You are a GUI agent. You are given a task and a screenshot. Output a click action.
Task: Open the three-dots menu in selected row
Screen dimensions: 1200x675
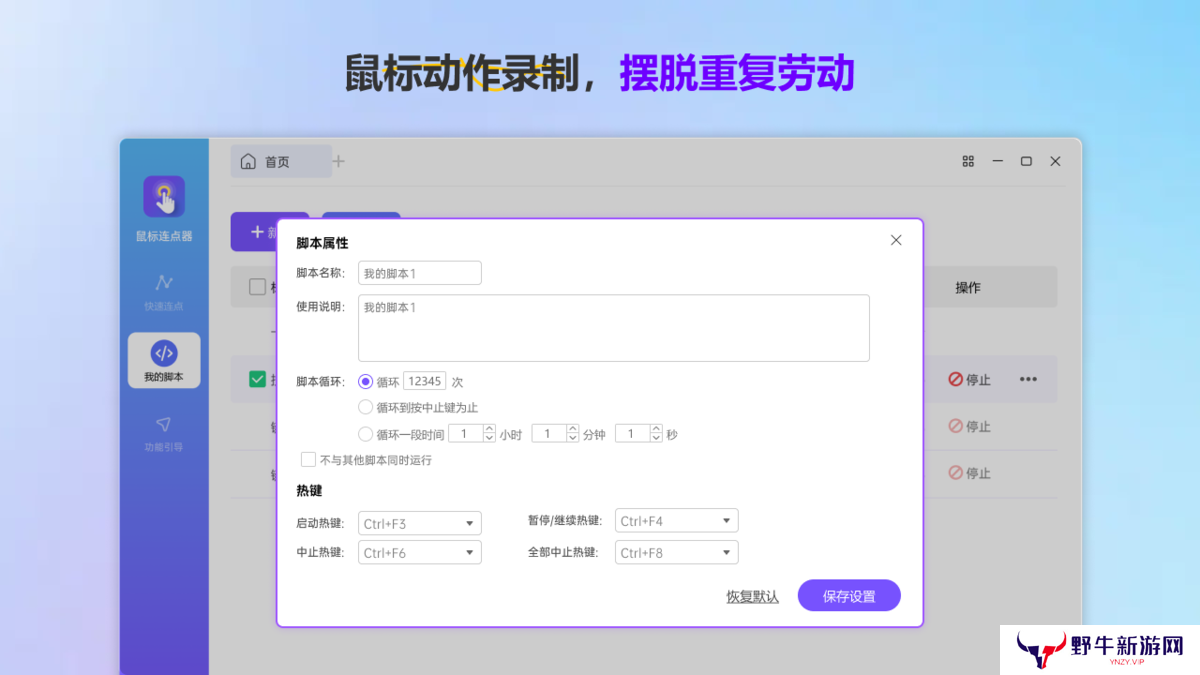[1028, 379]
